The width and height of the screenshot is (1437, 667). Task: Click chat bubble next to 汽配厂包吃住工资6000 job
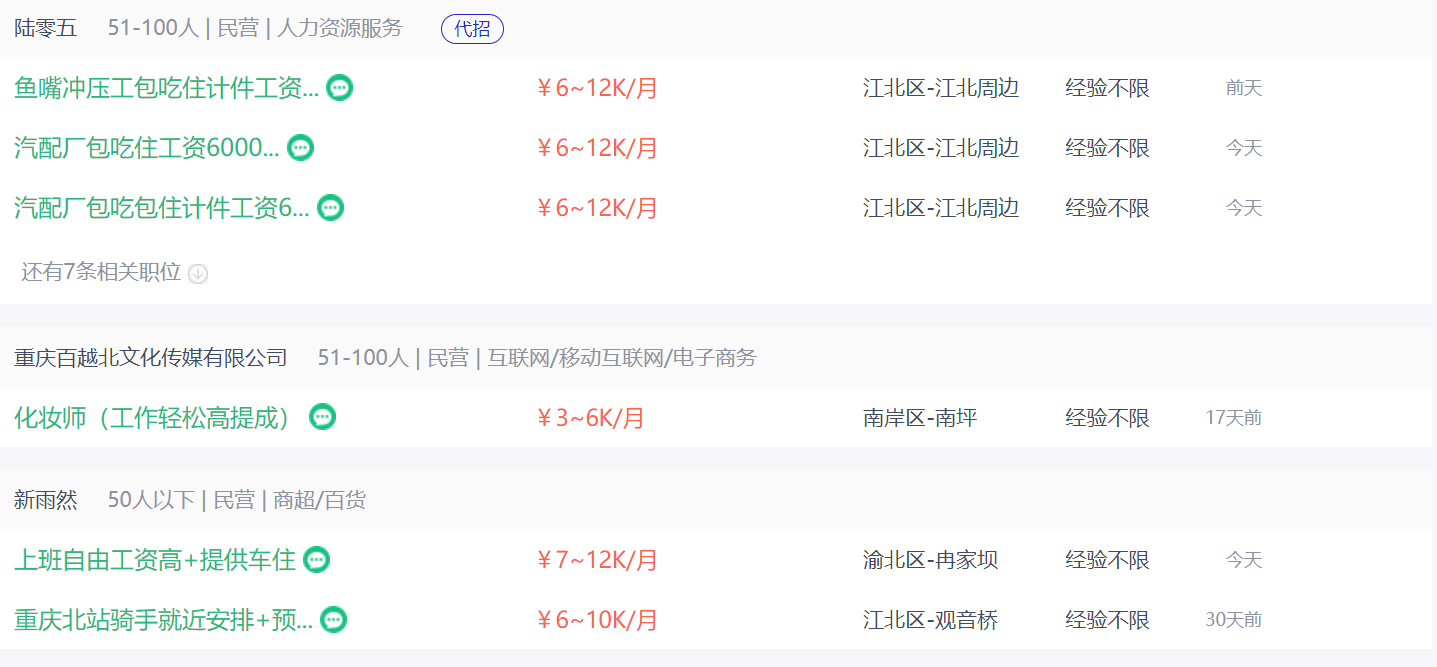[x=300, y=148]
